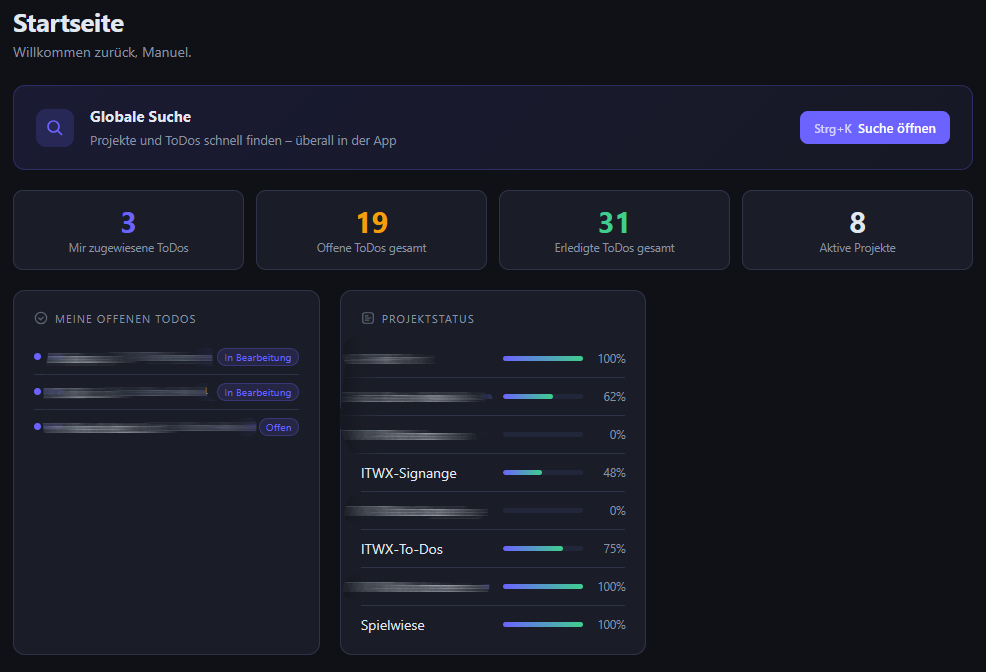Click the 48% progress bar of ITWX-Signange
This screenshot has height=672, width=986.
pos(543,473)
